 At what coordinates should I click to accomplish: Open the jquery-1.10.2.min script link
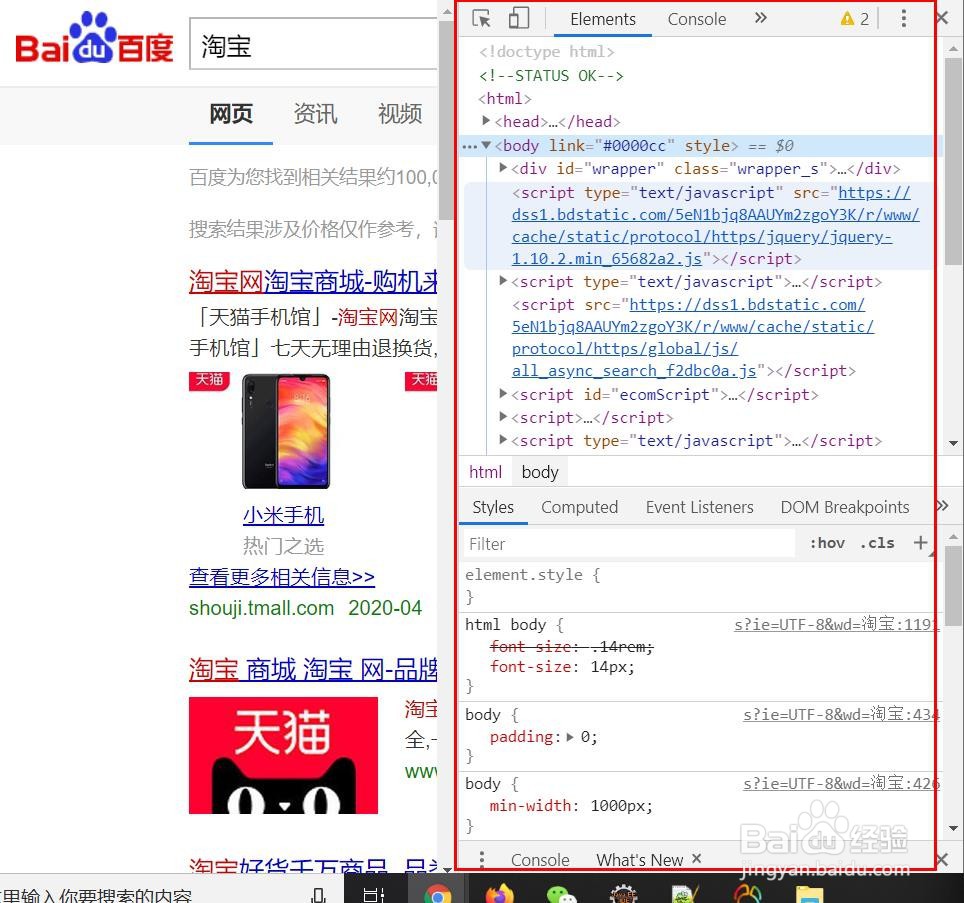[x=716, y=226]
